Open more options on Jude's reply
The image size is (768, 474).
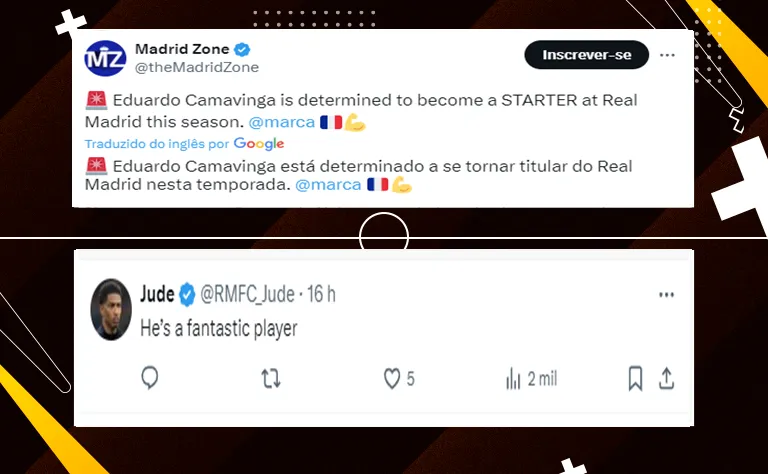(666, 295)
